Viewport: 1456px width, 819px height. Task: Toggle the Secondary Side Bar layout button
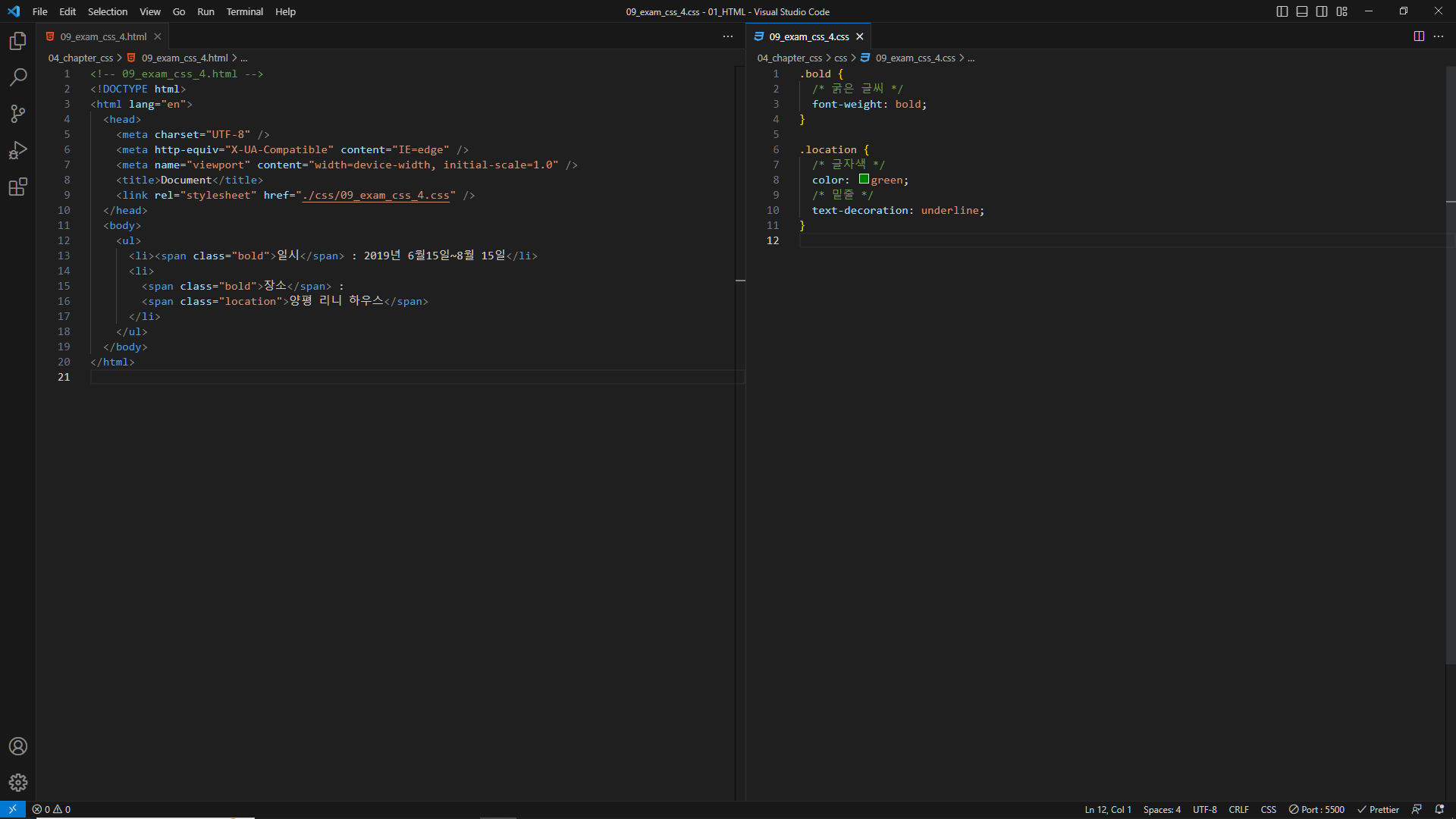point(1322,11)
